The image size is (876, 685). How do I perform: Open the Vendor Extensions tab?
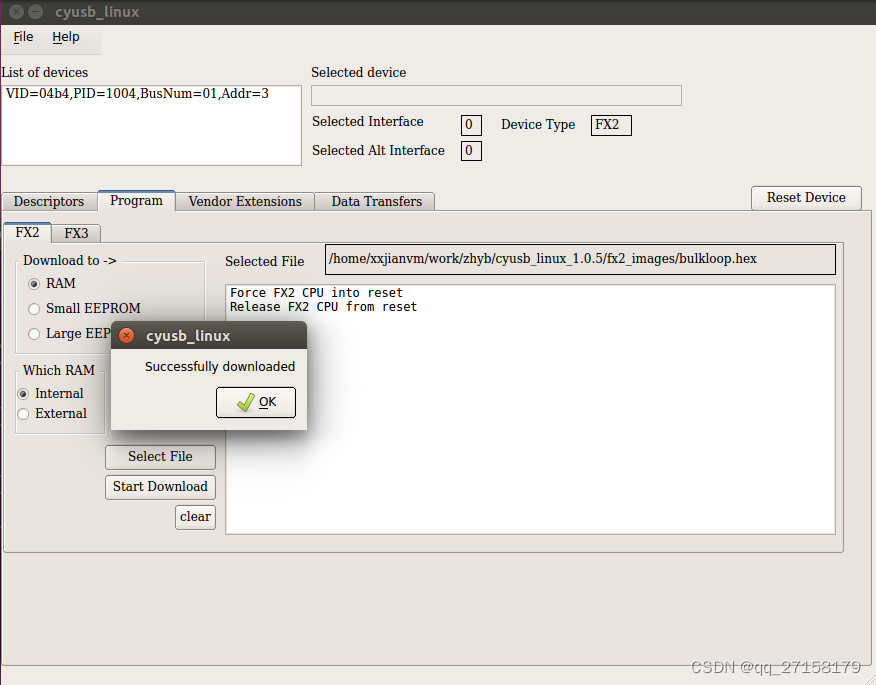(244, 201)
